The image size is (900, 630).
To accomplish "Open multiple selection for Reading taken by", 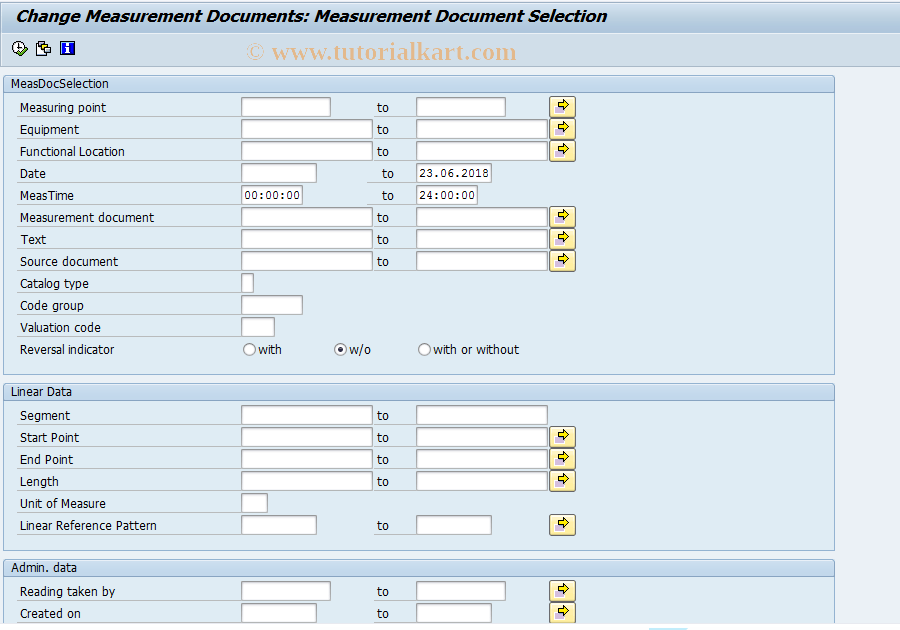I will 562,590.
